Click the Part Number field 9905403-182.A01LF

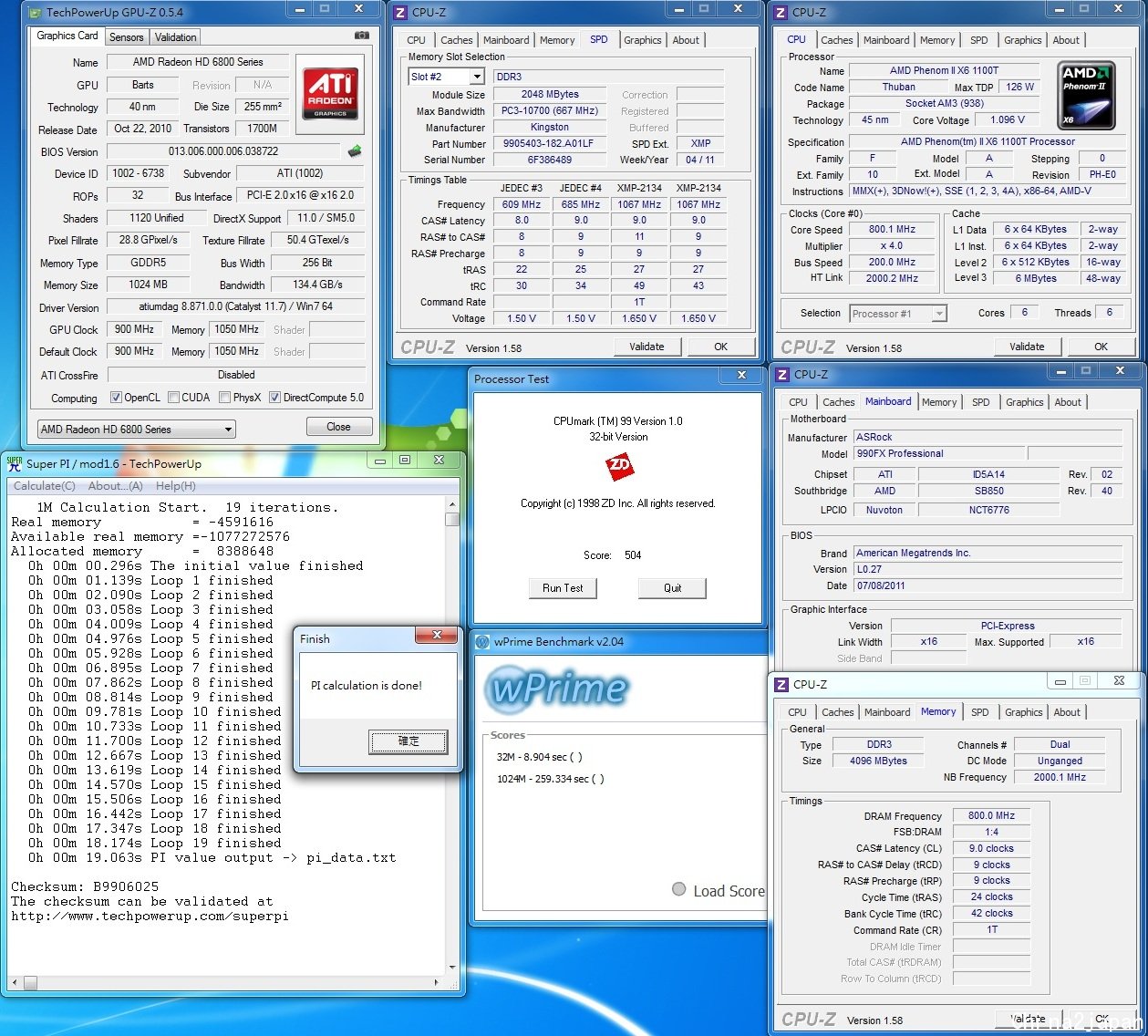(549, 143)
